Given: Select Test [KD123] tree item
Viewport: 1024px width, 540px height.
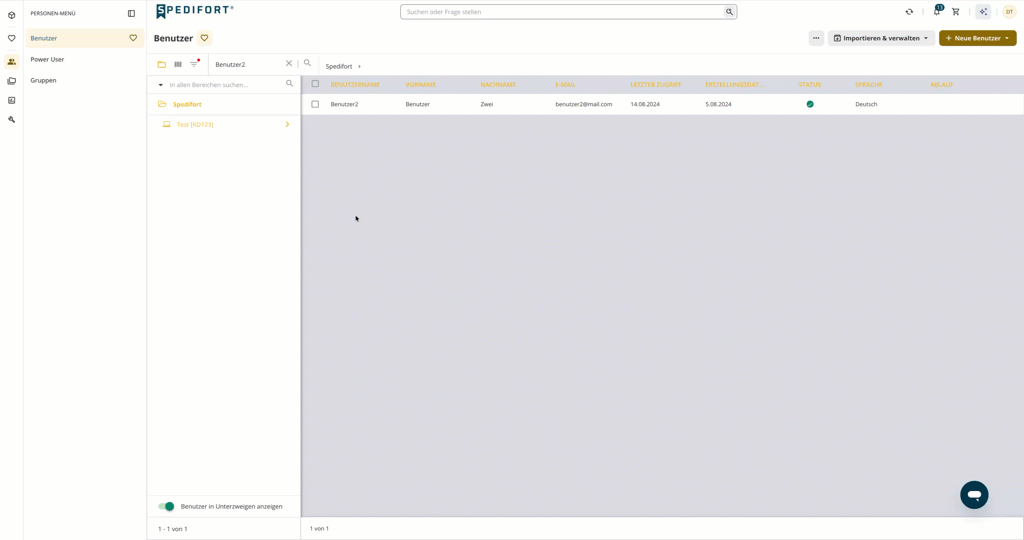Looking at the screenshot, I should click(195, 124).
